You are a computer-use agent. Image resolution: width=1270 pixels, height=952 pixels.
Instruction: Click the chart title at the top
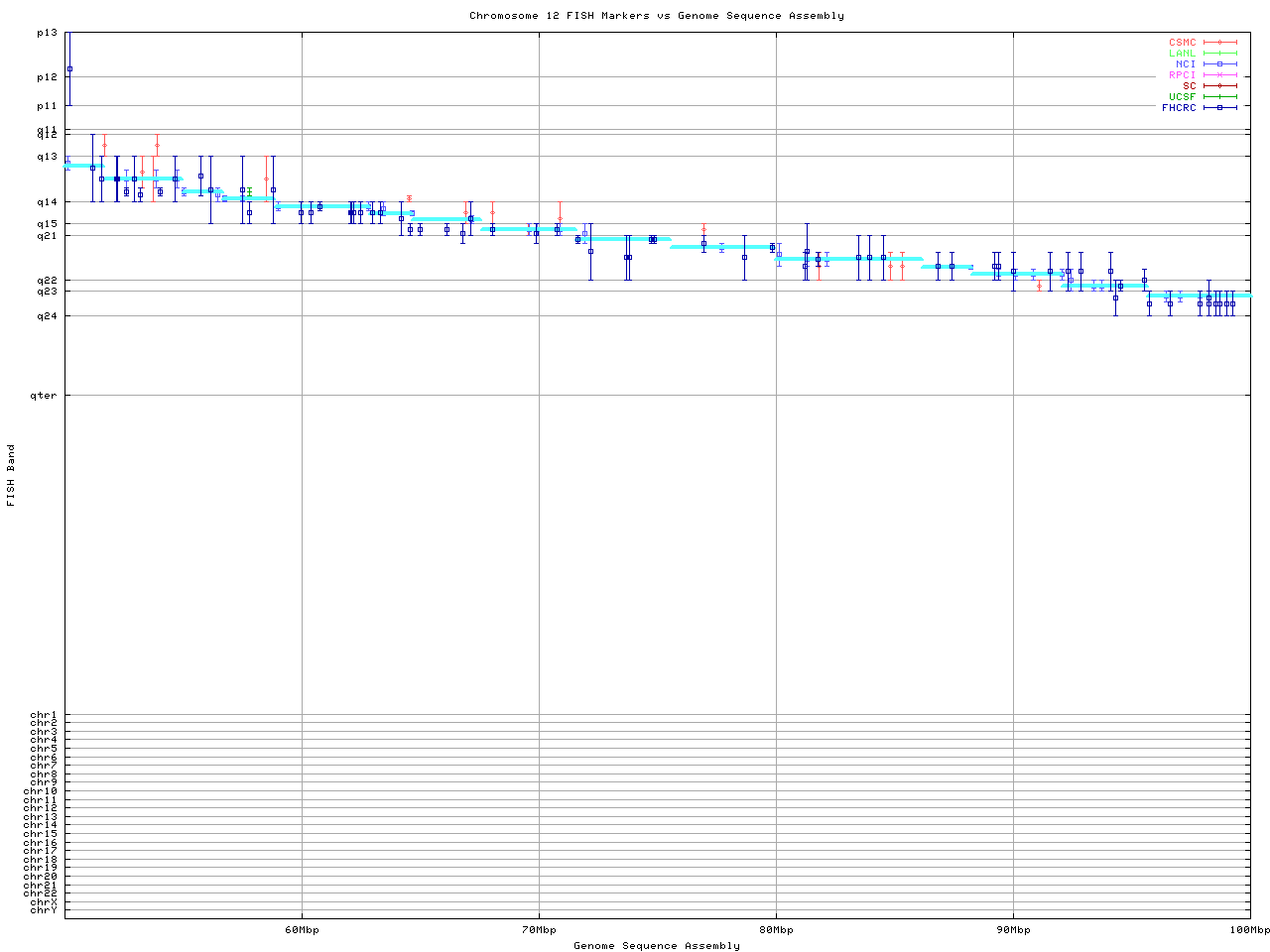coord(656,16)
